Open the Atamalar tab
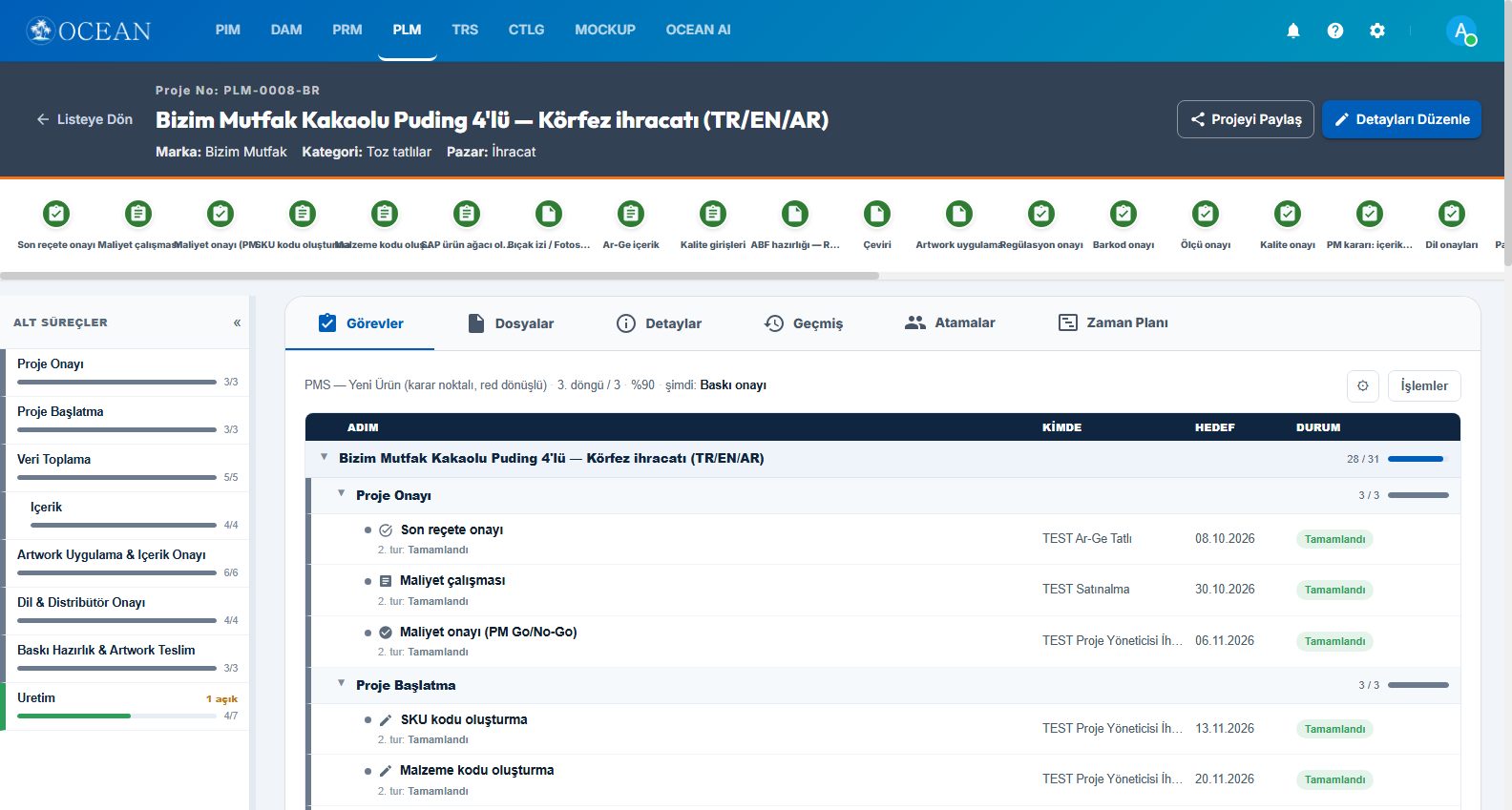This screenshot has height=810, width=1512. coord(950,323)
